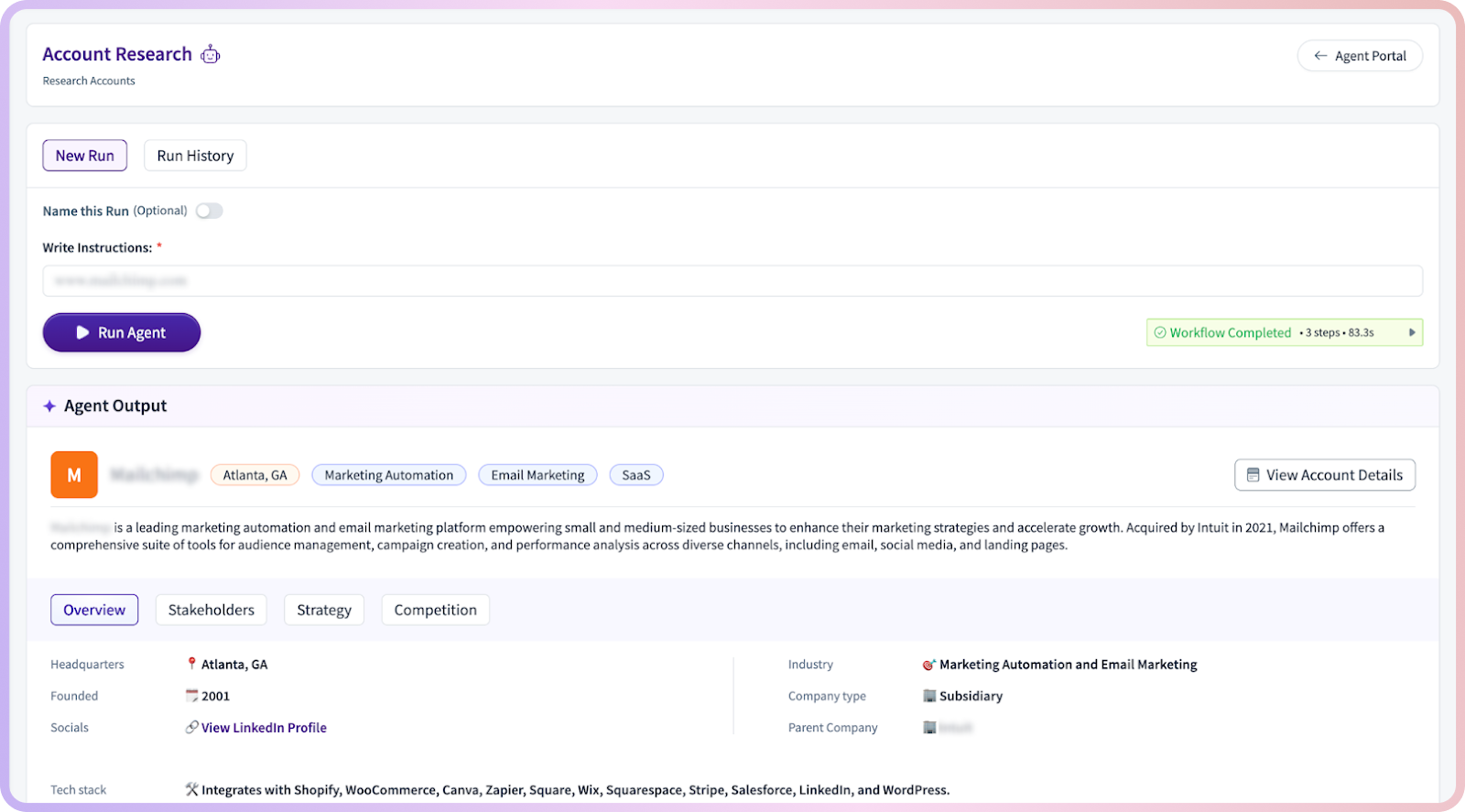Go back to Agent Portal
Viewport: 1465px width, 812px height.
point(1360,56)
